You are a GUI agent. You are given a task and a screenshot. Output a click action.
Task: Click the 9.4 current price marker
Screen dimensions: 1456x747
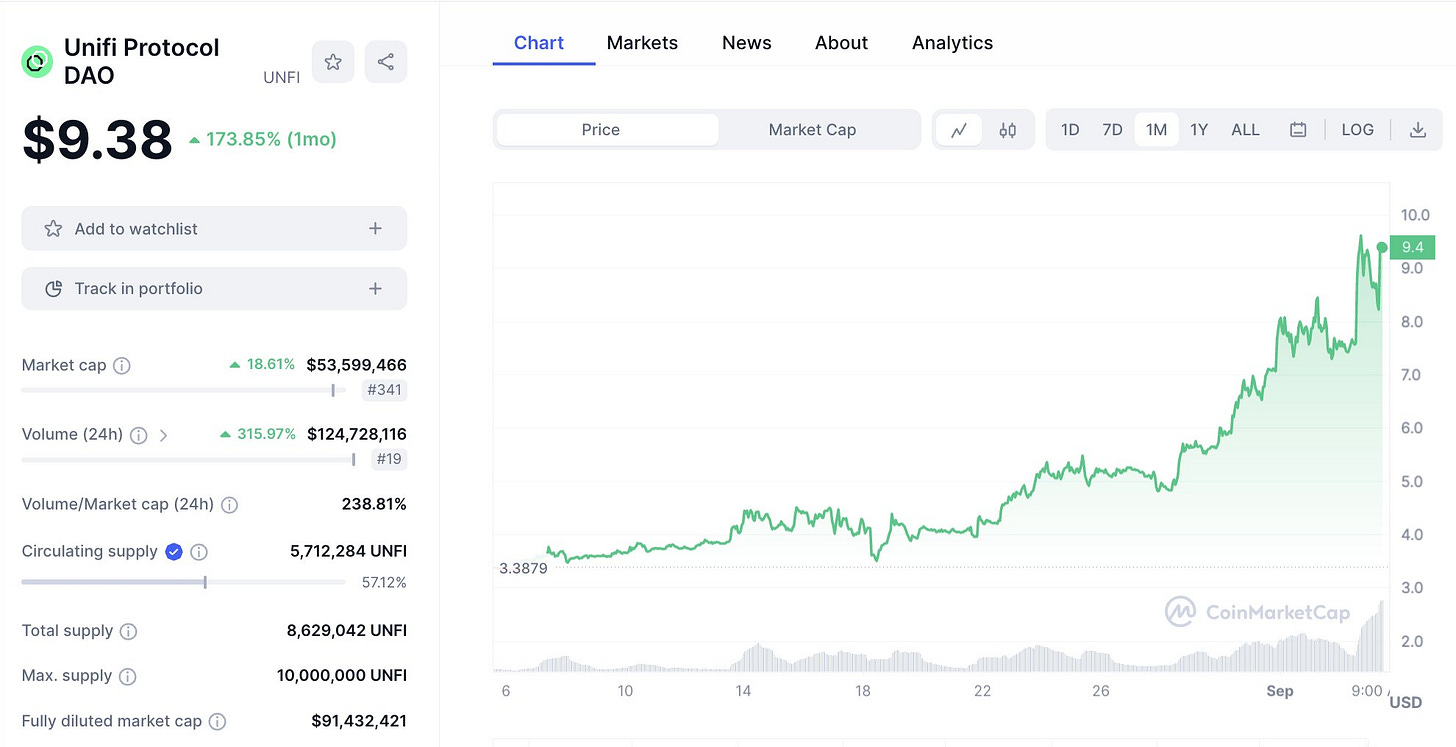(x=1413, y=247)
